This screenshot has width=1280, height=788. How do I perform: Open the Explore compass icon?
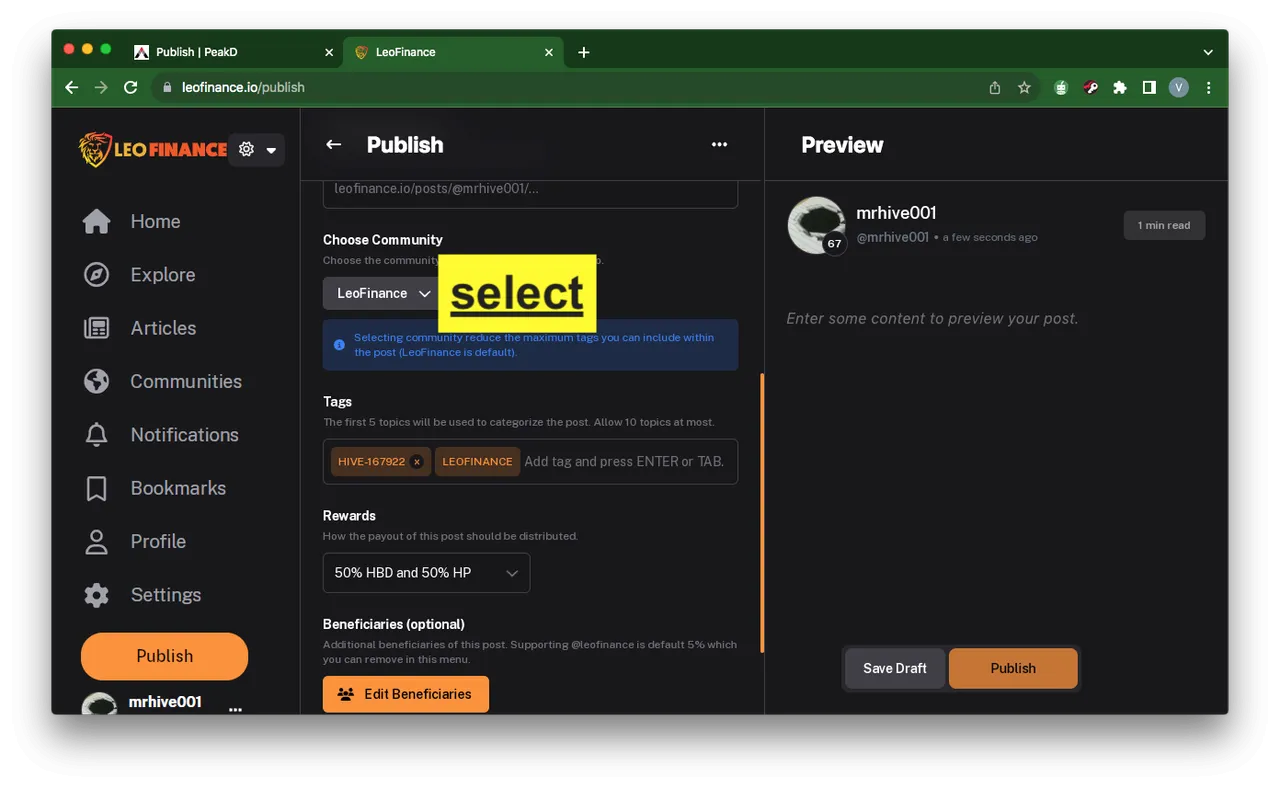click(x=97, y=274)
